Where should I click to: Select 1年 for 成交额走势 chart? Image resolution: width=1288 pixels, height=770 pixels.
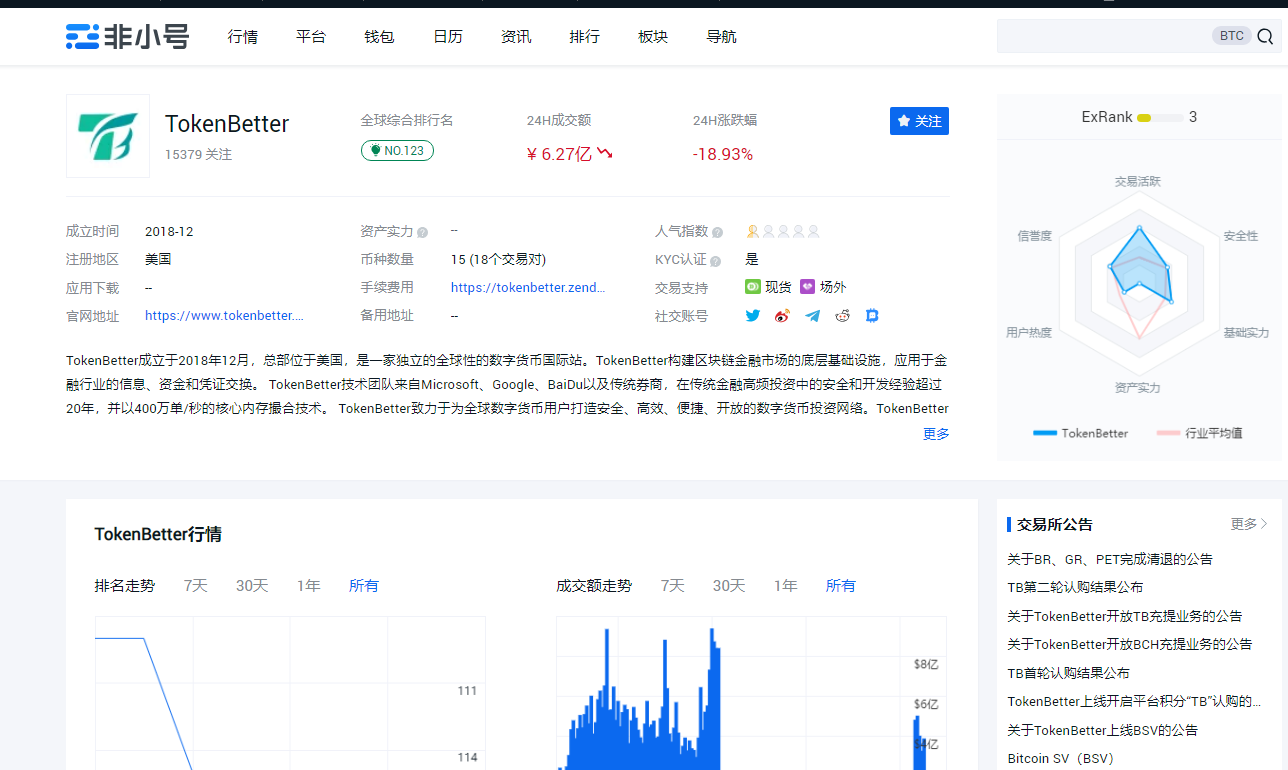pos(786,586)
